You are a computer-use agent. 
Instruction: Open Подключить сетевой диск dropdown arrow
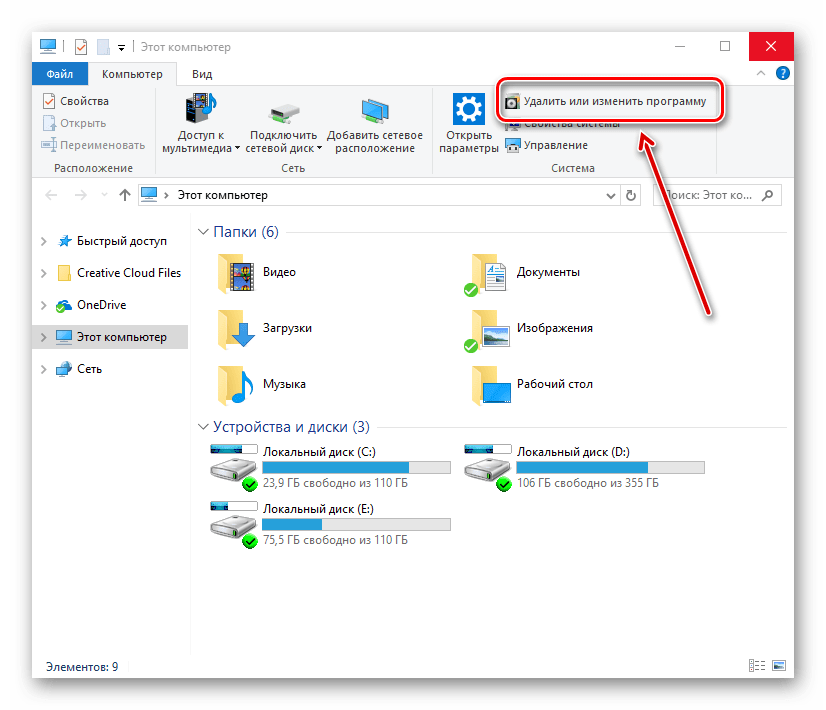pos(319,149)
